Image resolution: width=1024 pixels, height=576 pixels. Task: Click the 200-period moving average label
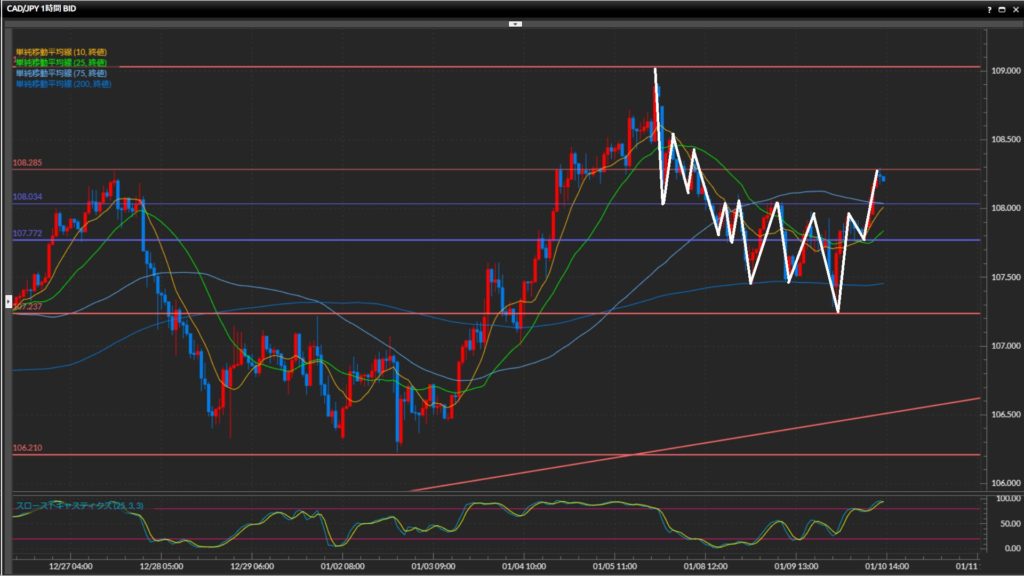[63, 83]
